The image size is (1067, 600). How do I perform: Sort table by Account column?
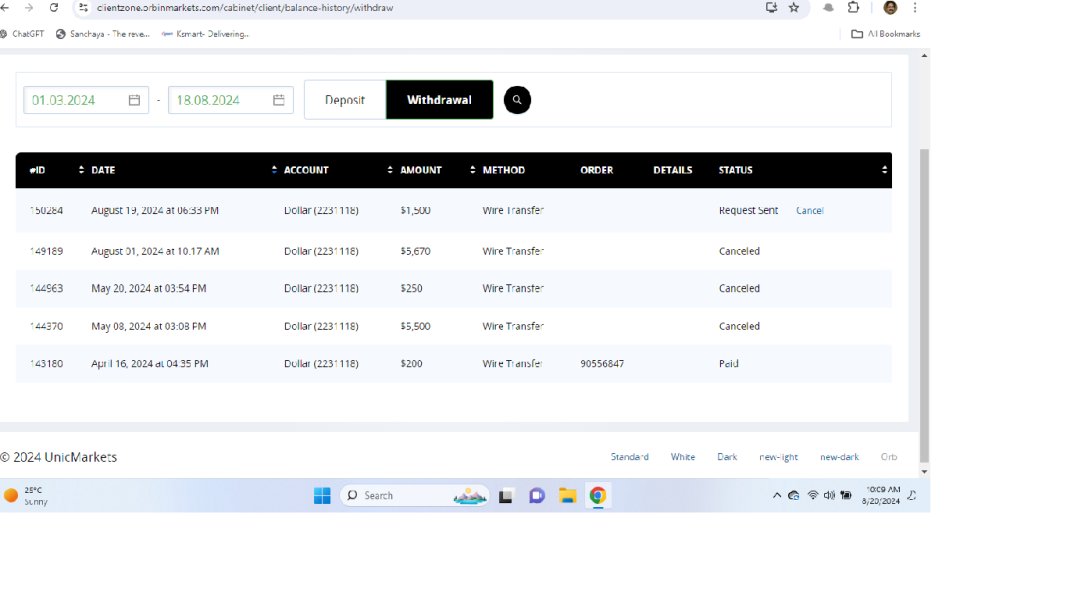[306, 170]
